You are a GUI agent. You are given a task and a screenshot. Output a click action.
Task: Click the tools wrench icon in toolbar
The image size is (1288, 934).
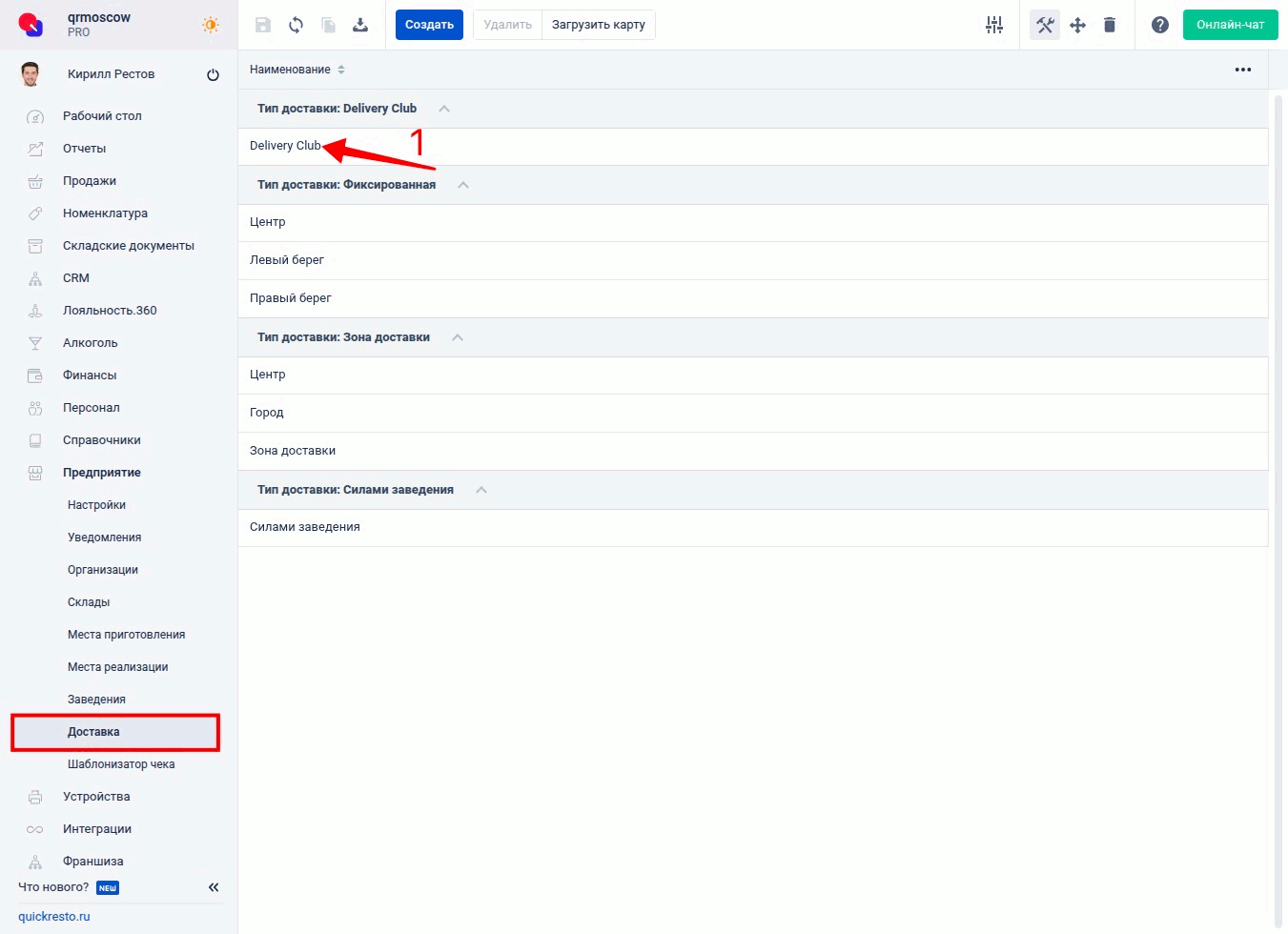pyautogui.click(x=1045, y=25)
